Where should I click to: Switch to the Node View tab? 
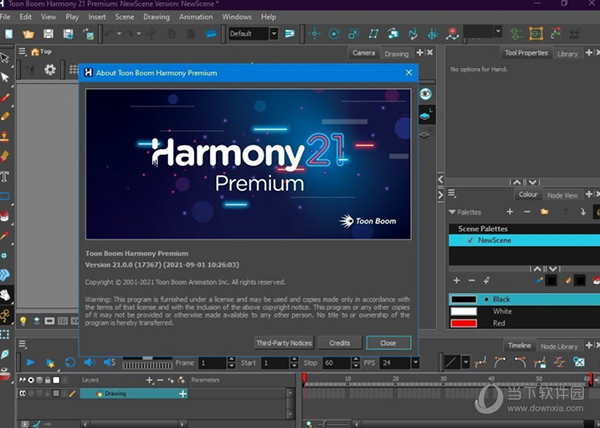[x=562, y=195]
